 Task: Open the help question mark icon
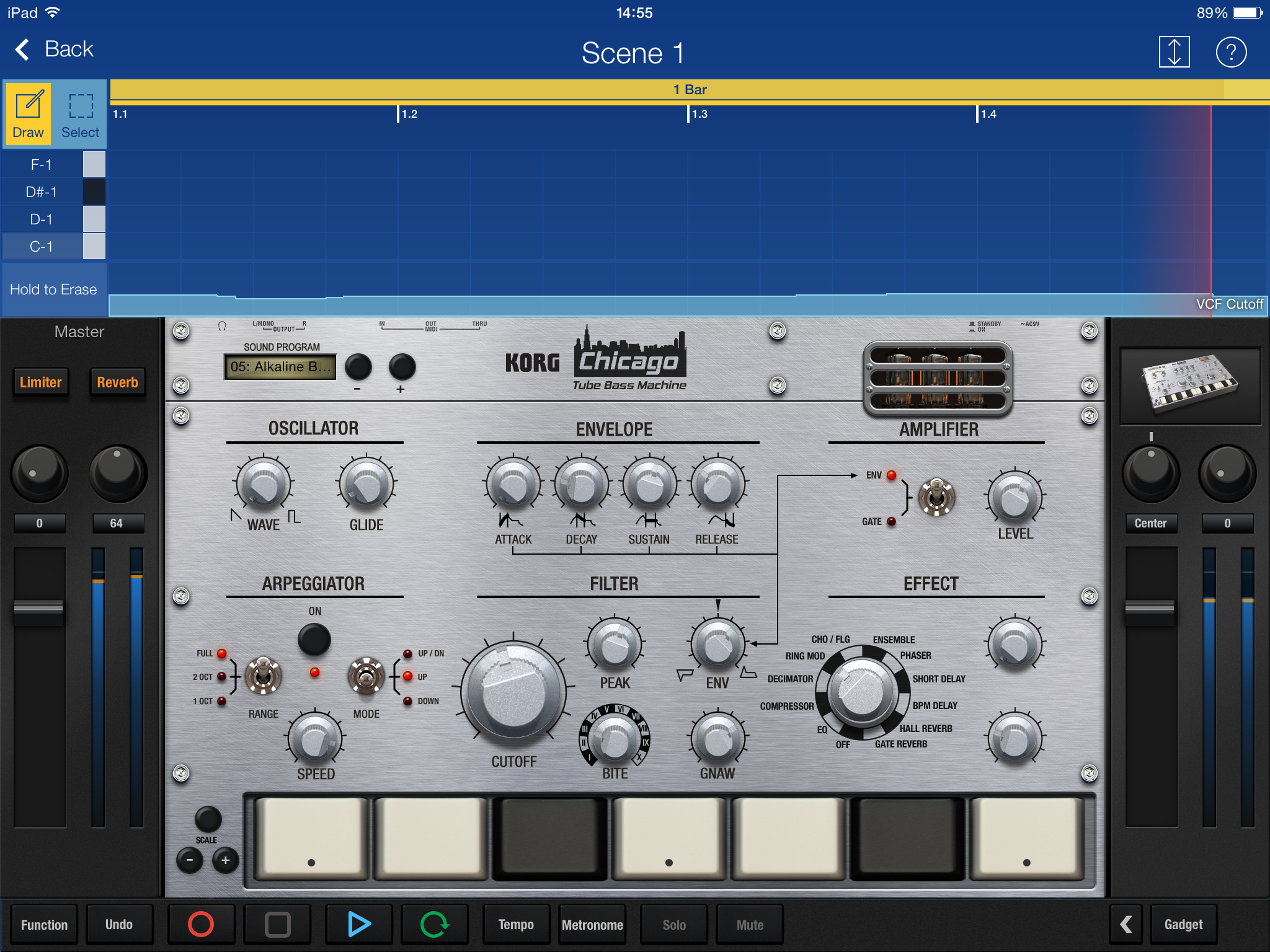[1231, 52]
